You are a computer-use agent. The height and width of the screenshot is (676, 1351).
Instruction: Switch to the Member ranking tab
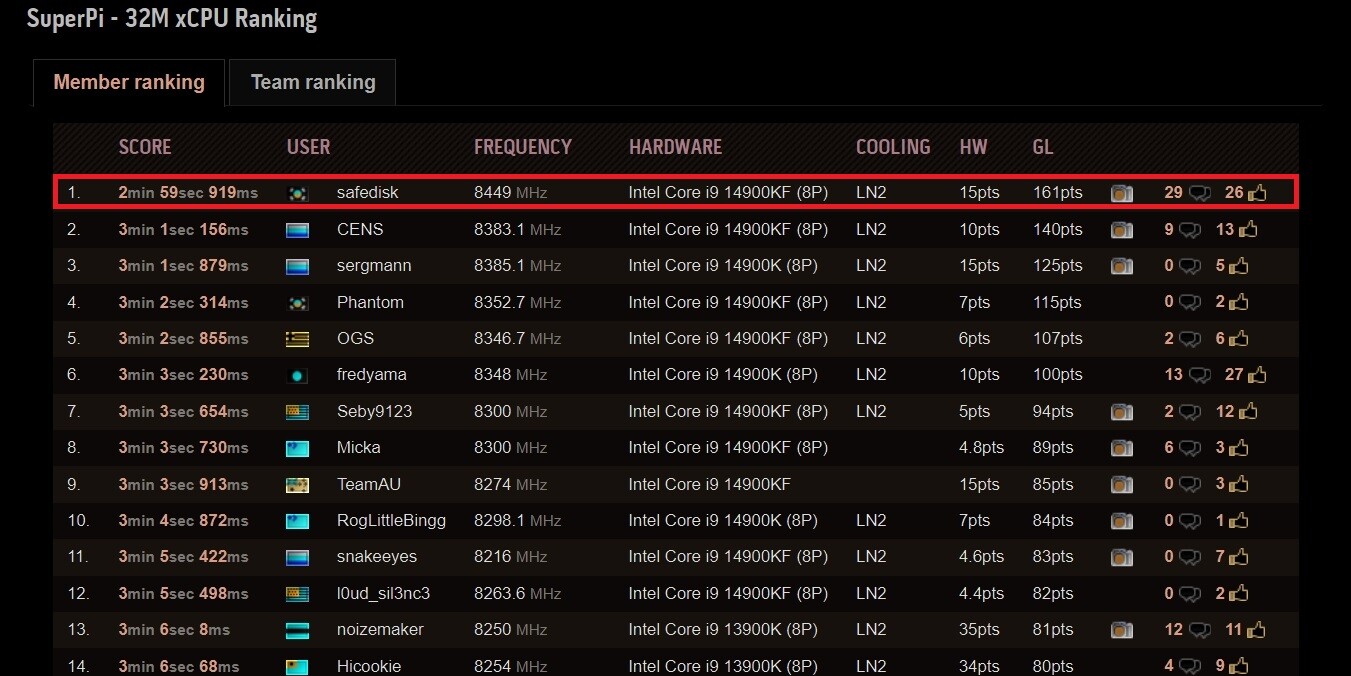(x=129, y=82)
